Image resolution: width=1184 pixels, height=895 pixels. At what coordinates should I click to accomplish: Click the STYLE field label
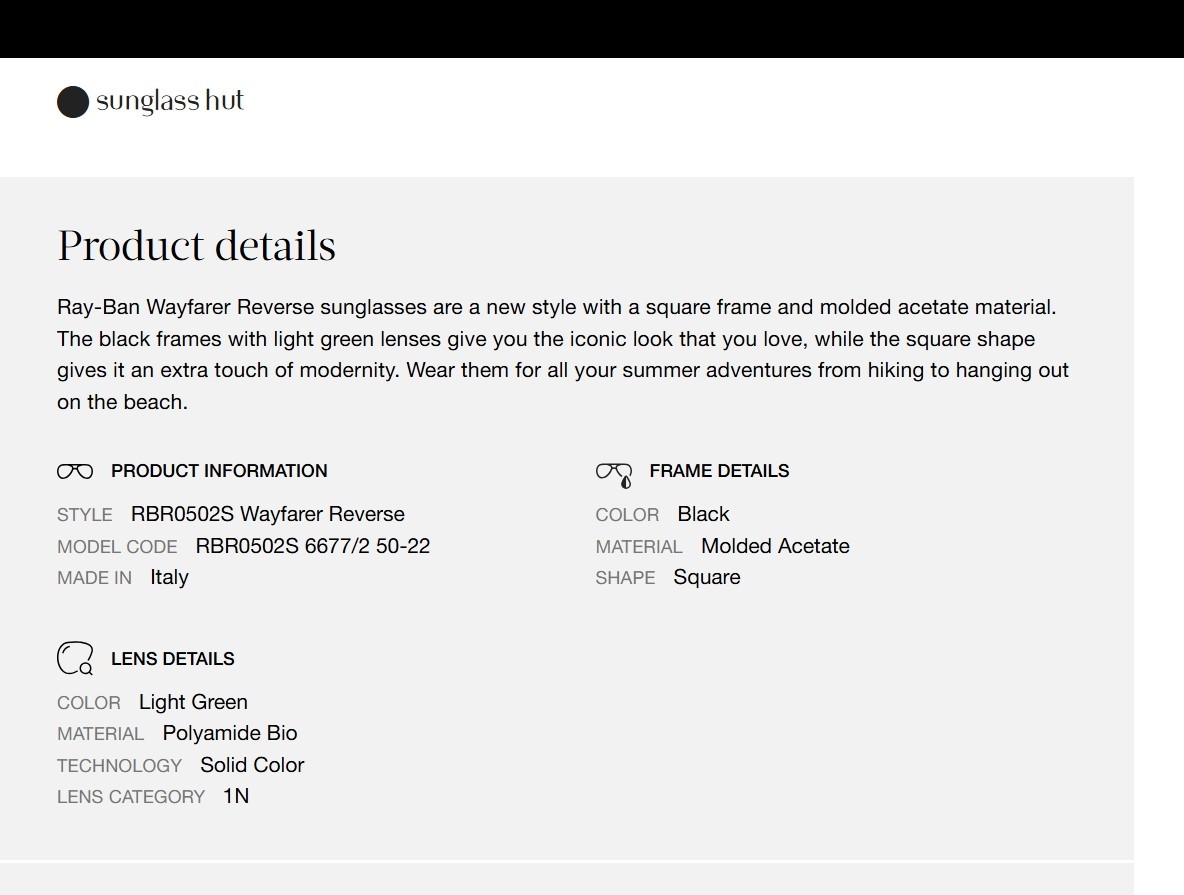click(85, 514)
